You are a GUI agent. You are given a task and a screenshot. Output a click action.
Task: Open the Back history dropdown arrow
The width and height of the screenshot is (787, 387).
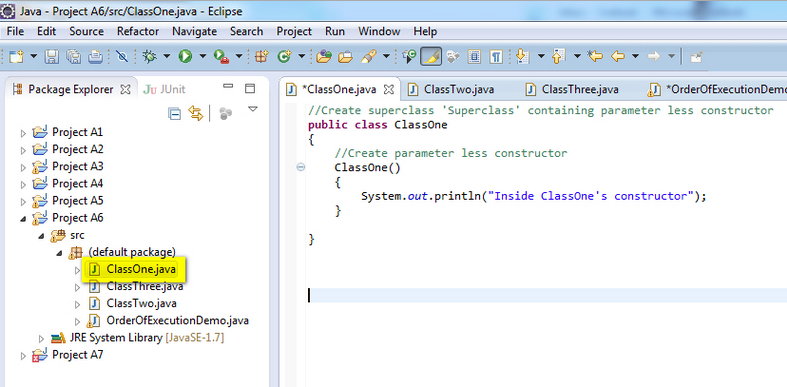tap(635, 56)
